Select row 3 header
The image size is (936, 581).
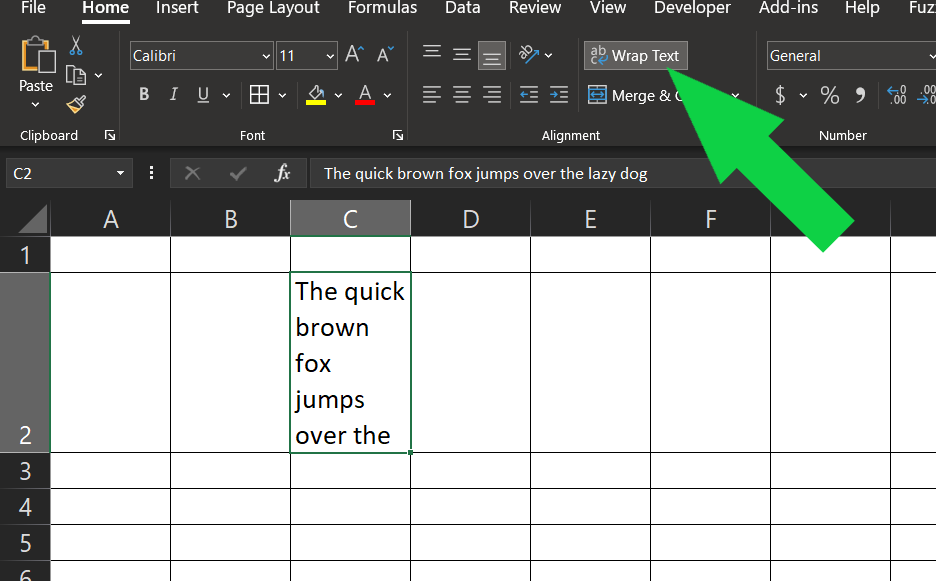click(25, 471)
